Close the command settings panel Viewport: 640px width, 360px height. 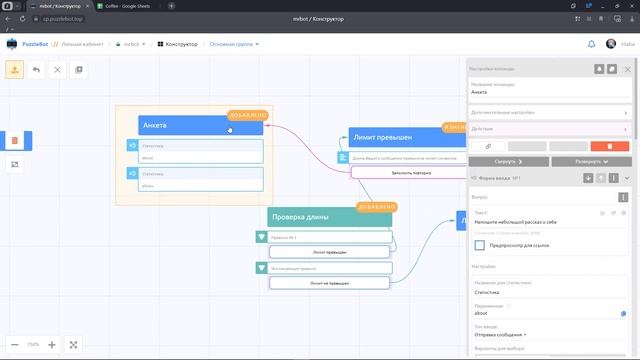pos(628,69)
